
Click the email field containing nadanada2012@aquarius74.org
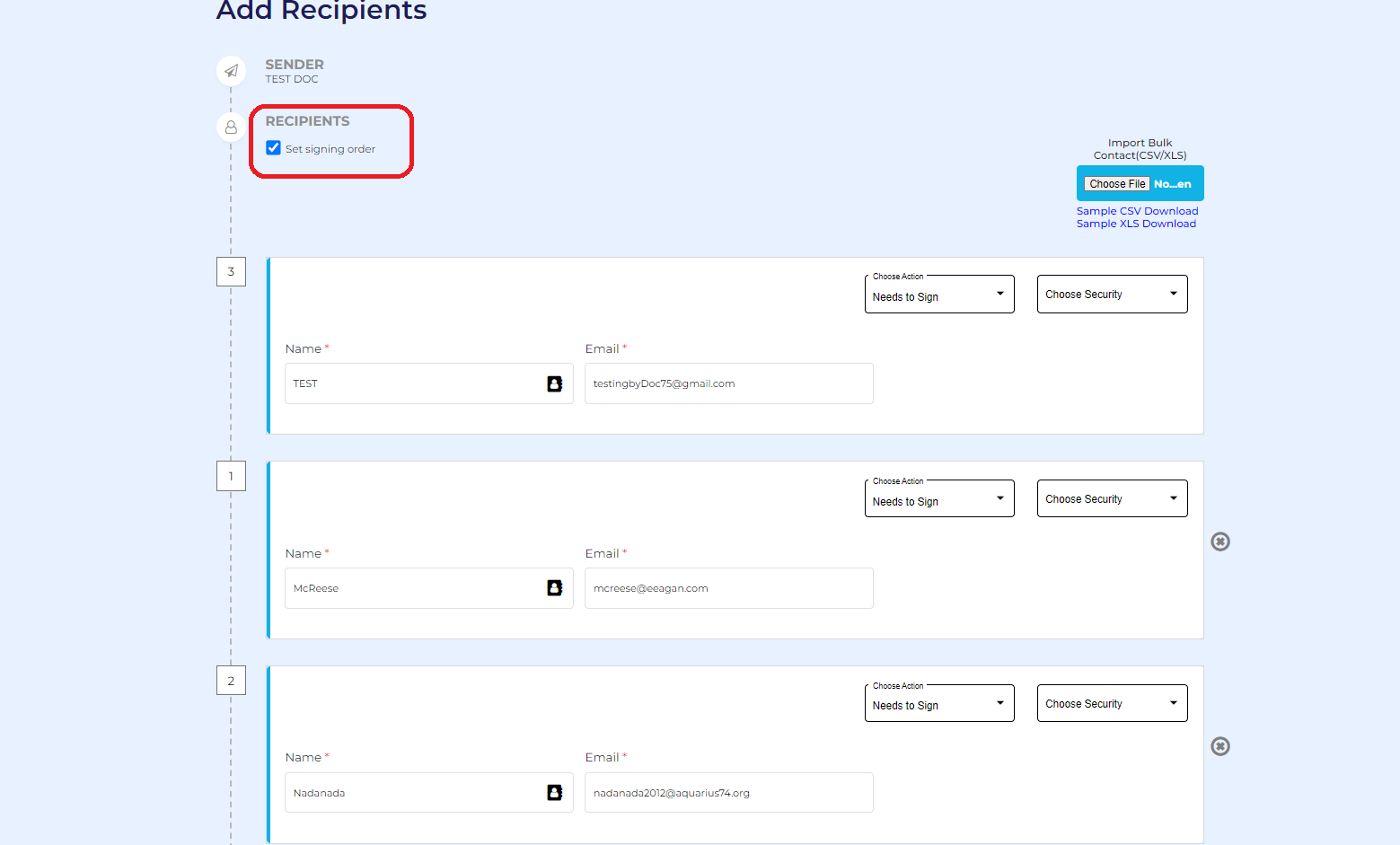(728, 793)
